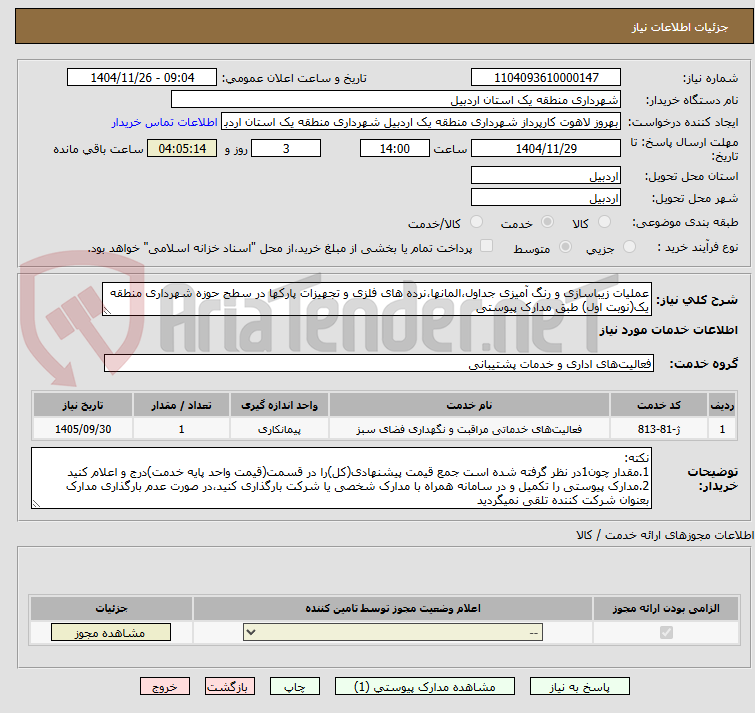This screenshot has height=713, width=755.
Task: Open مشاهده مدارک پیوستی (1) button
Action: [x=425, y=687]
